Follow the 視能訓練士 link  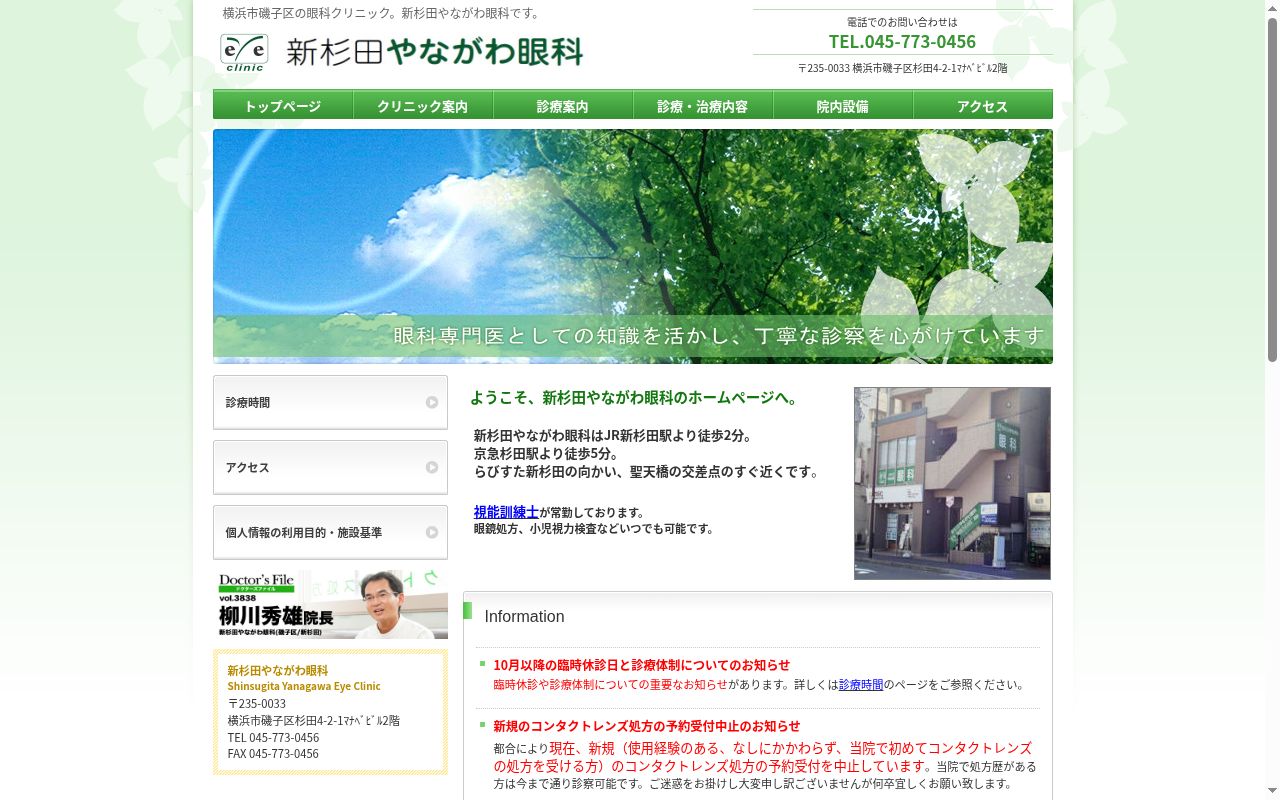506,512
